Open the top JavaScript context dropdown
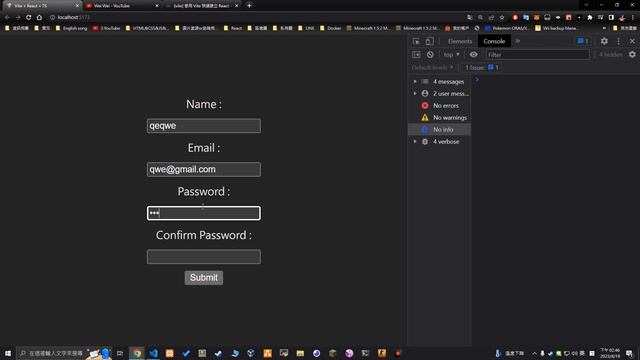The height and width of the screenshot is (360, 640). tap(451, 54)
